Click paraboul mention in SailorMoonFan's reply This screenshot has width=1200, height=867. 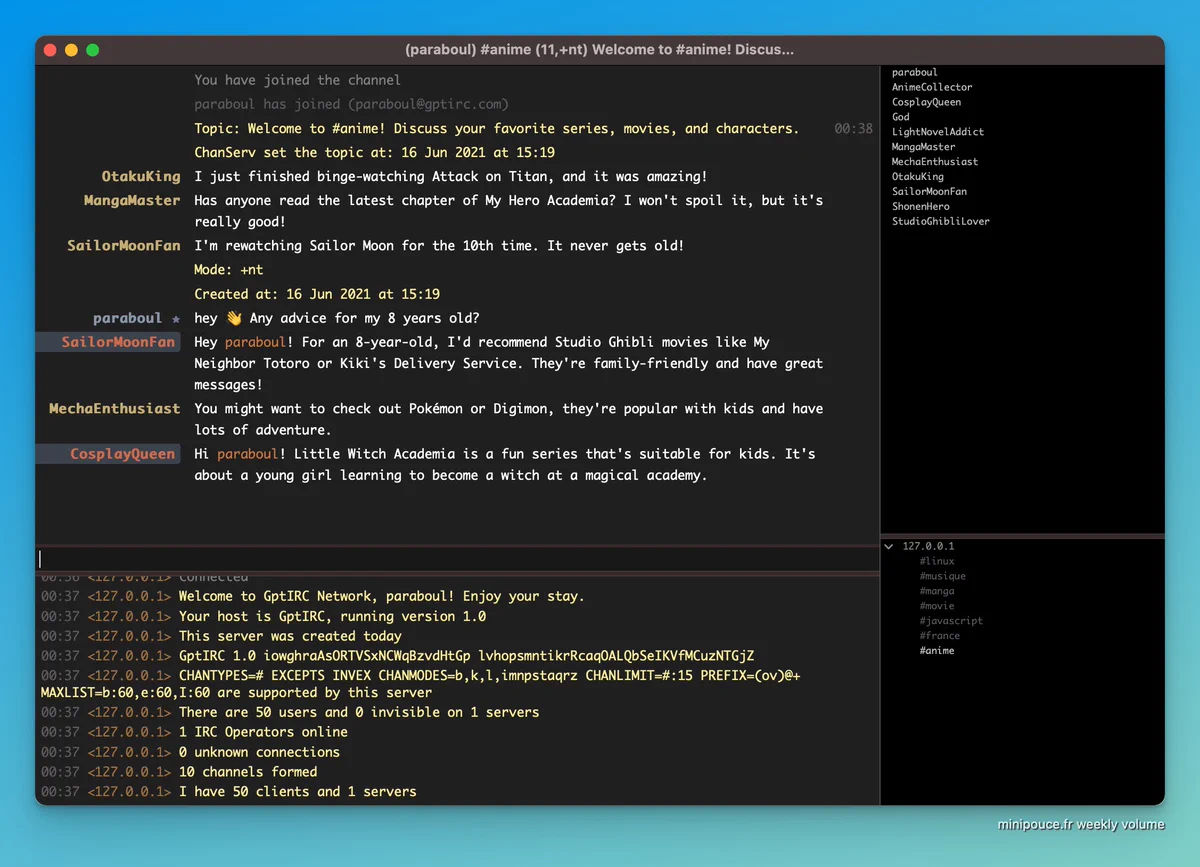click(255, 343)
